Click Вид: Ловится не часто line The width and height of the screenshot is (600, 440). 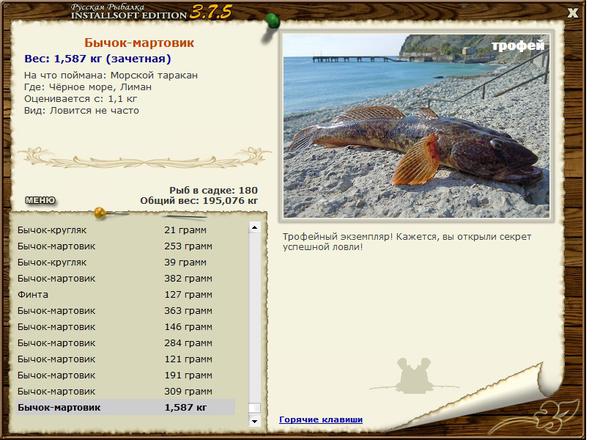pyautogui.click(x=82, y=111)
